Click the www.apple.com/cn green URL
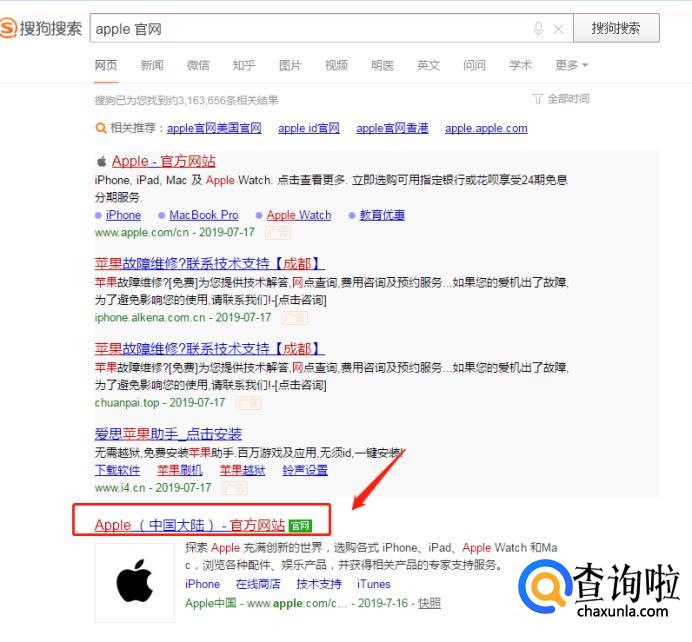The width and height of the screenshot is (692, 642). coord(142,233)
